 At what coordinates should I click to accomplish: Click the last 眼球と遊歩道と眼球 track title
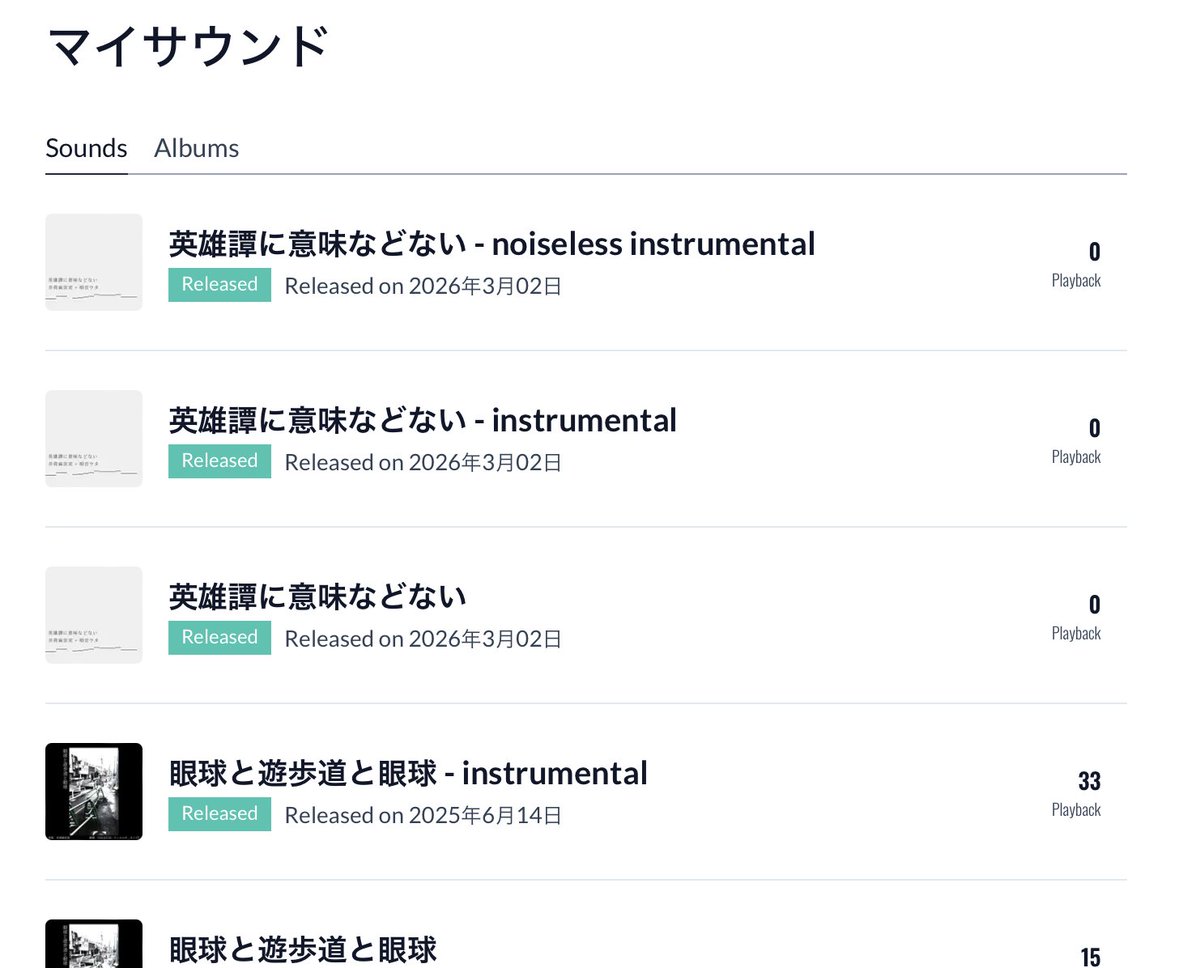pyautogui.click(x=303, y=949)
